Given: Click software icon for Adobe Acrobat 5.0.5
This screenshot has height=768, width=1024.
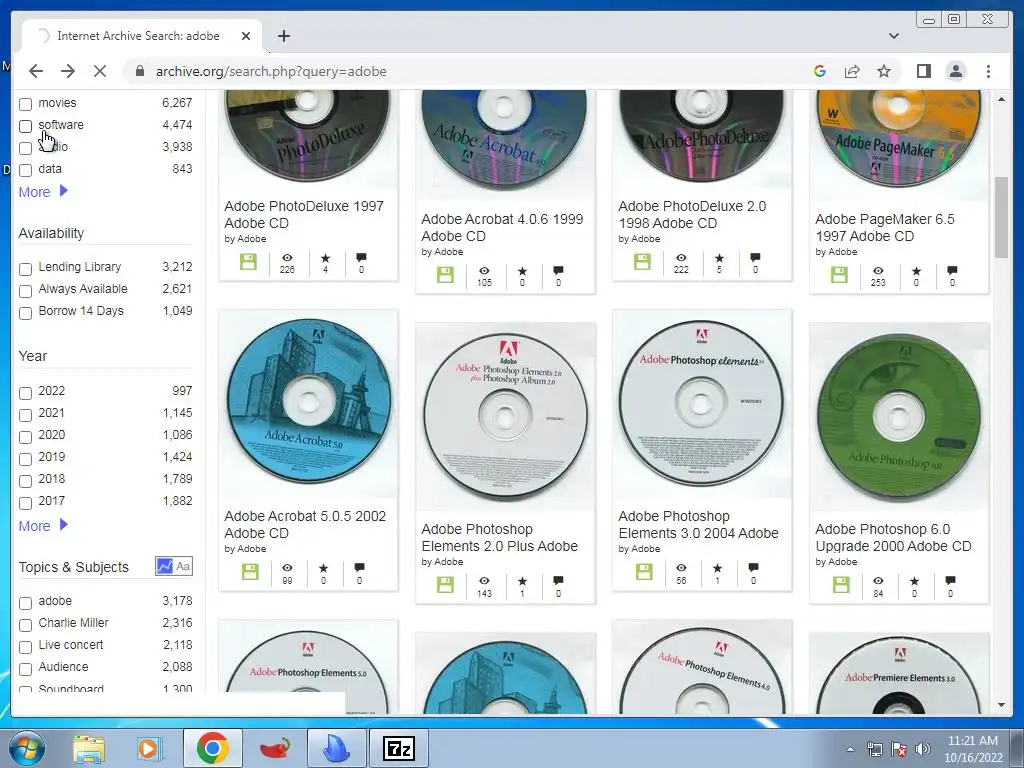Looking at the screenshot, I should [249, 572].
